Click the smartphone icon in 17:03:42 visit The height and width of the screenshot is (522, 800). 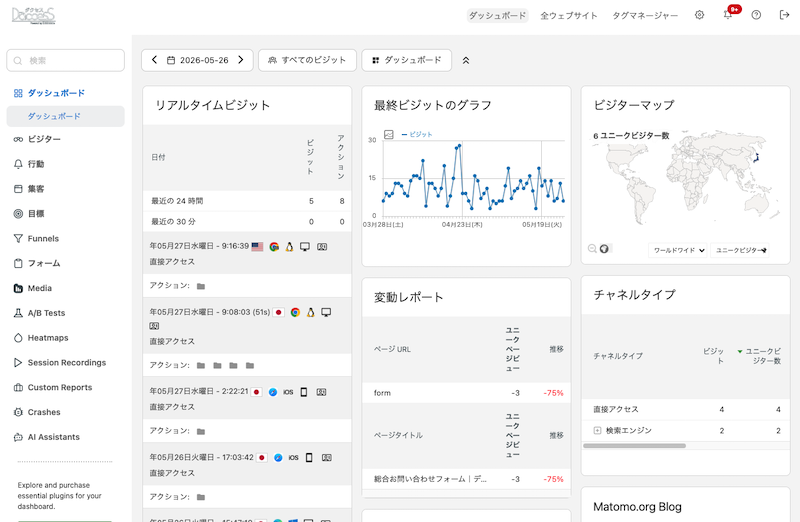[x=309, y=458]
